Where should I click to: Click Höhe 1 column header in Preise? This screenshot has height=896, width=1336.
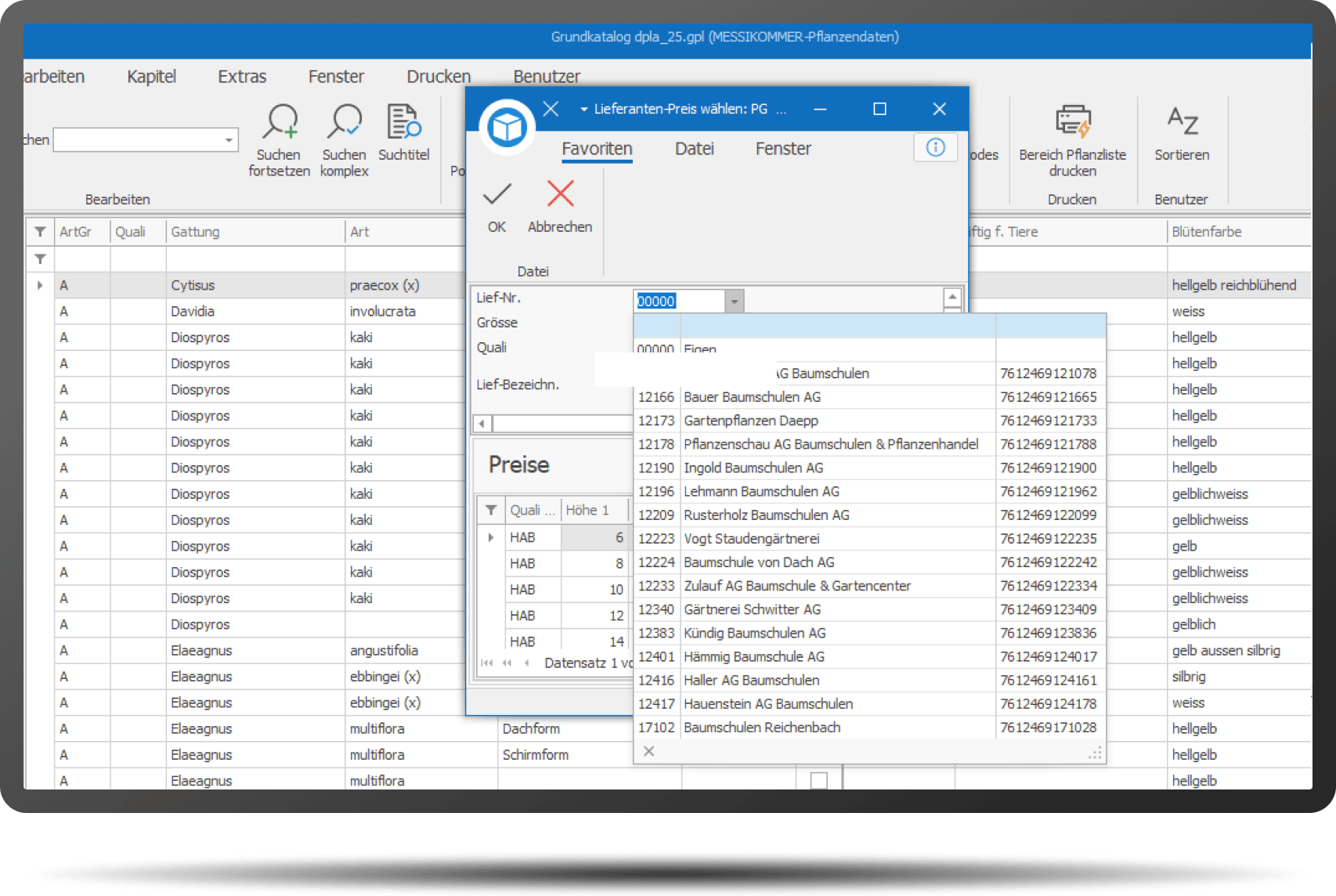[x=594, y=510]
